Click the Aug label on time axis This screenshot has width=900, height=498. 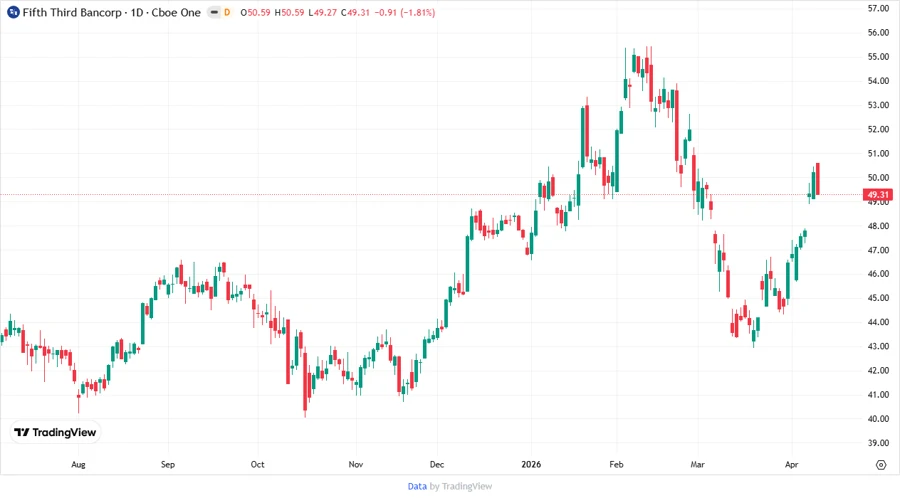[x=78, y=464]
